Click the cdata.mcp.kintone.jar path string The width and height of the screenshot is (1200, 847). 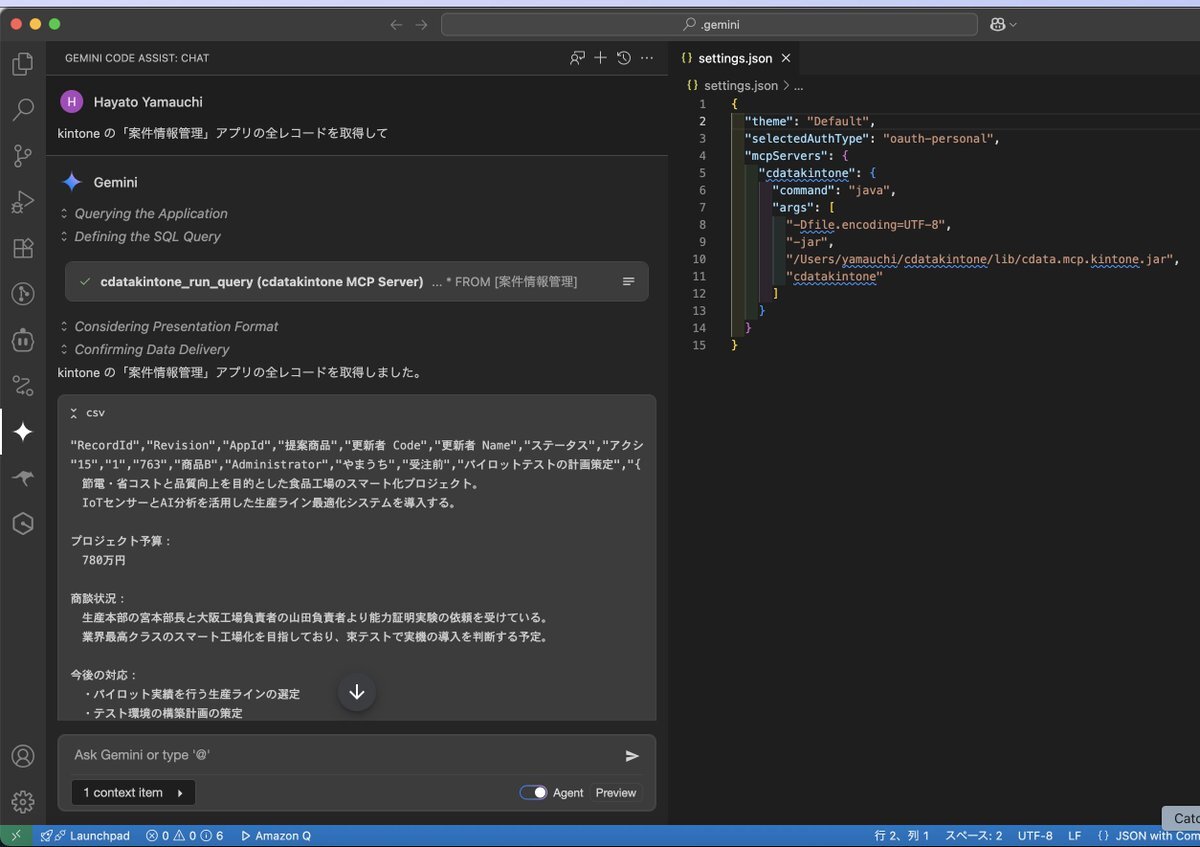click(x=979, y=259)
